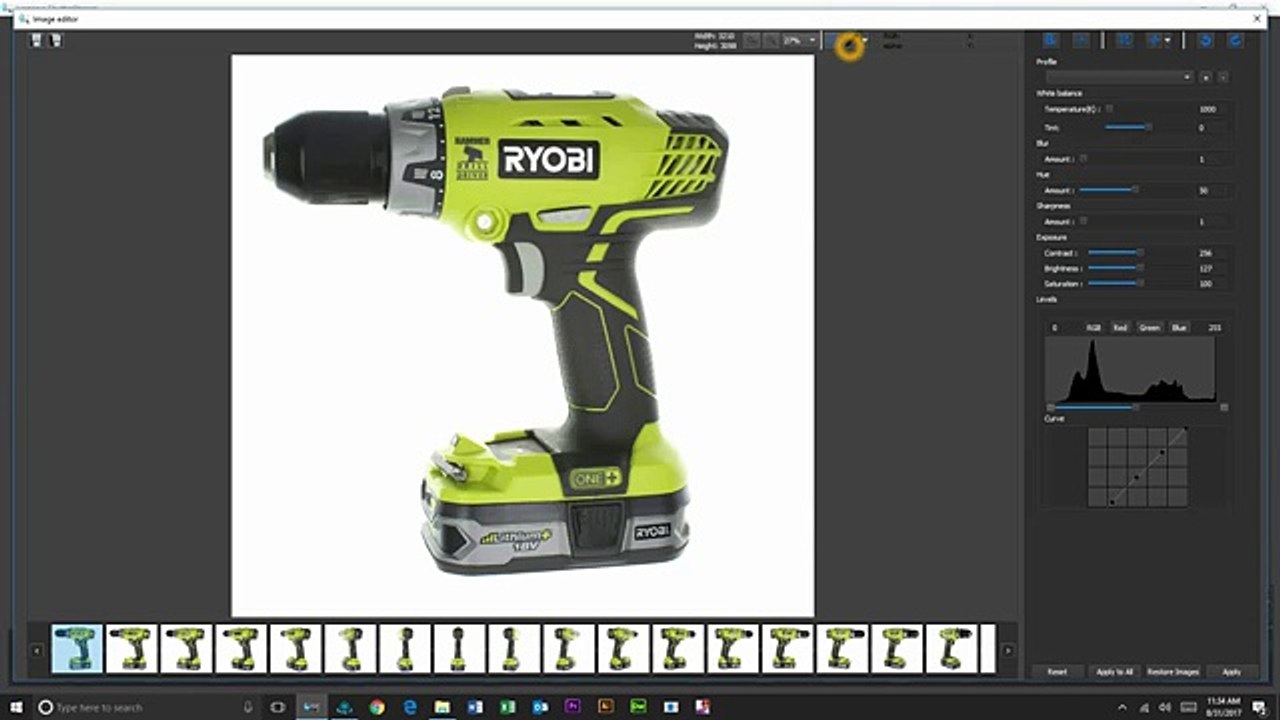The height and width of the screenshot is (720, 1280).
Task: Click the Sharpness Amount slider handle
Action: pyautogui.click(x=1083, y=221)
